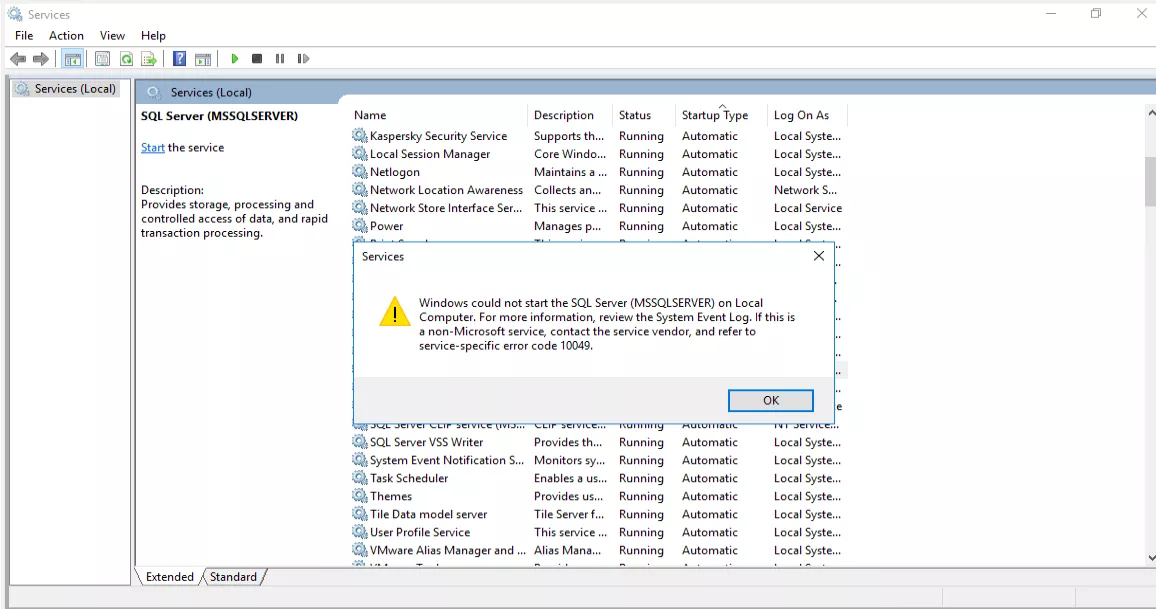Start the service with the green play icon
Screen dimensions: 1156x609
tap(234, 59)
